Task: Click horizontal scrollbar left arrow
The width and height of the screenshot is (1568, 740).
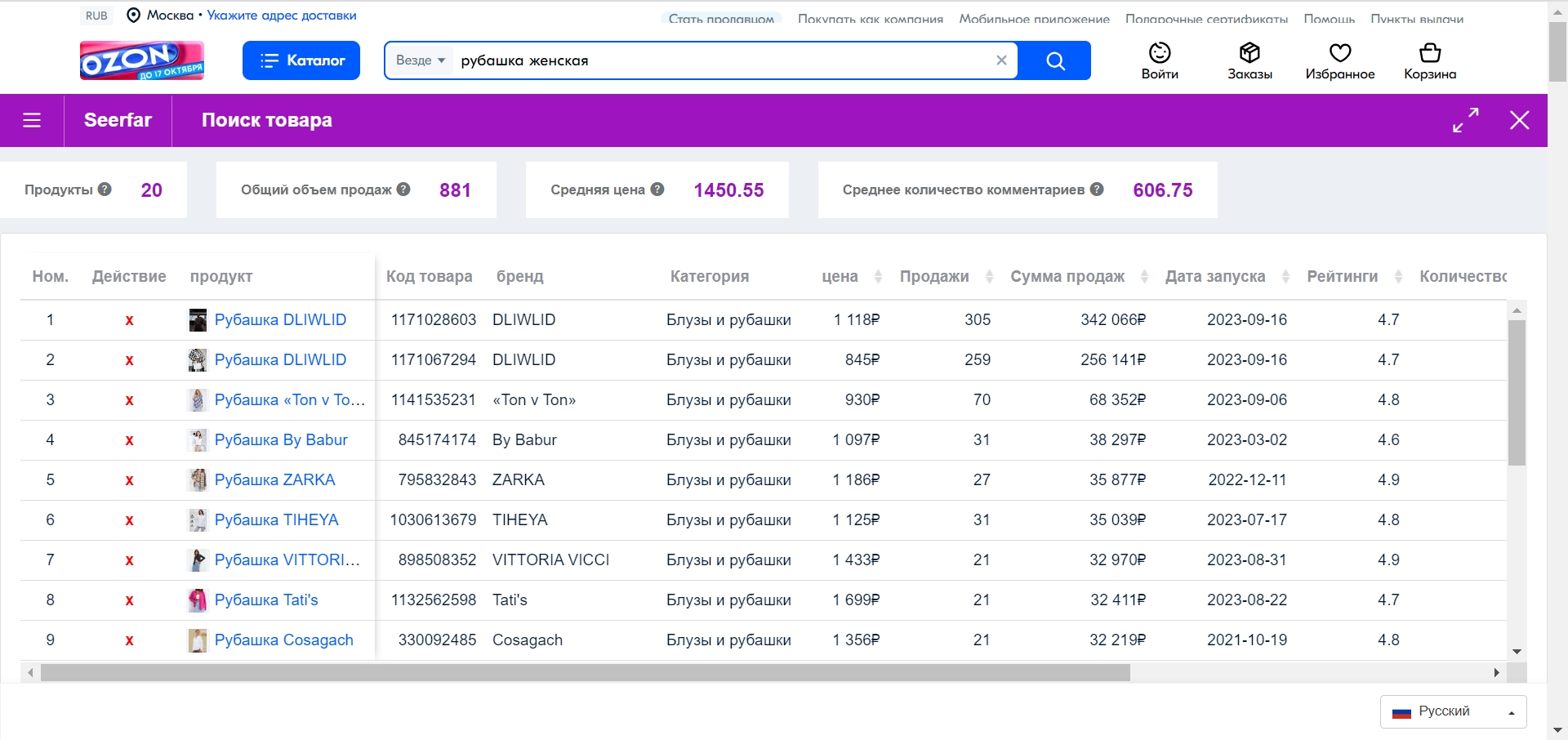Action: coord(30,673)
